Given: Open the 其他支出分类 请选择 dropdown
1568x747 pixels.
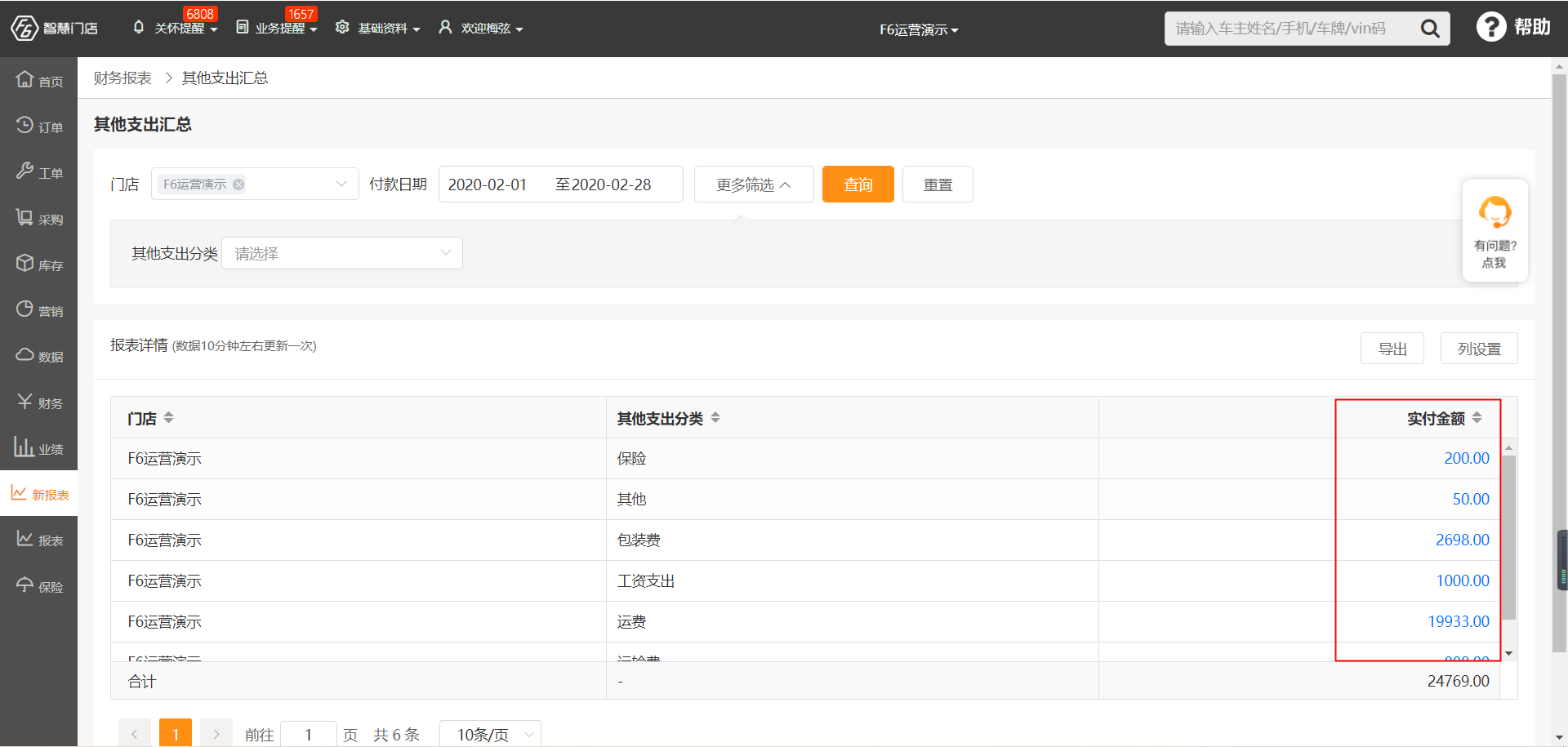Looking at the screenshot, I should point(342,253).
